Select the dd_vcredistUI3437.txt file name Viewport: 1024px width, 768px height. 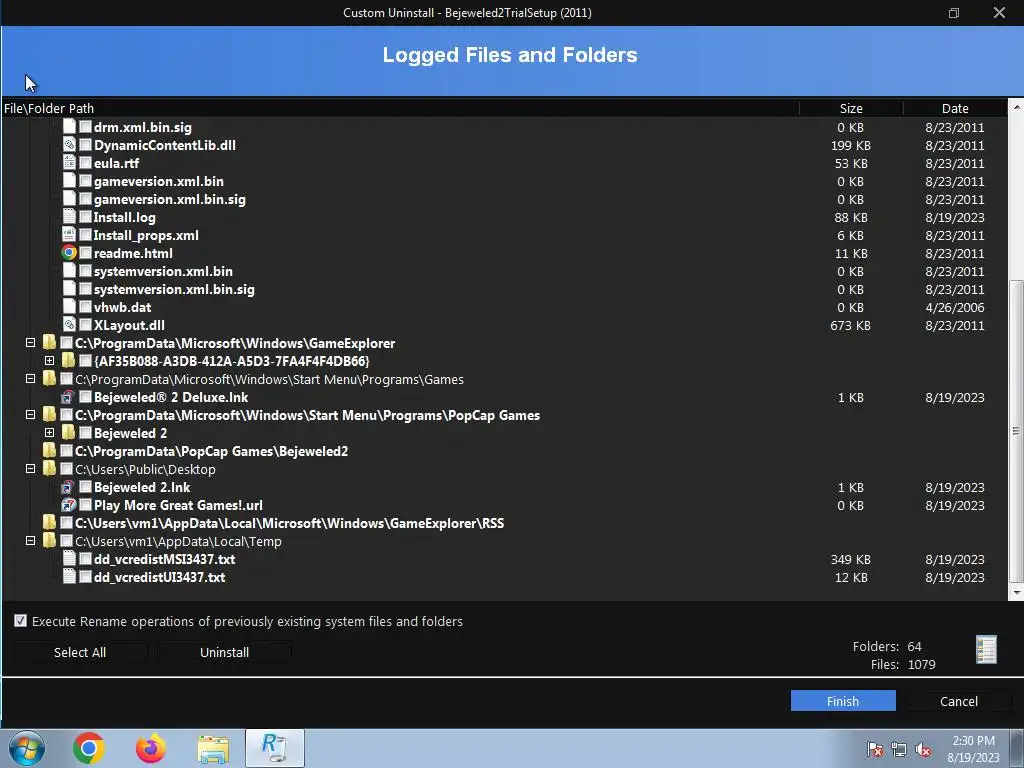[x=159, y=577]
